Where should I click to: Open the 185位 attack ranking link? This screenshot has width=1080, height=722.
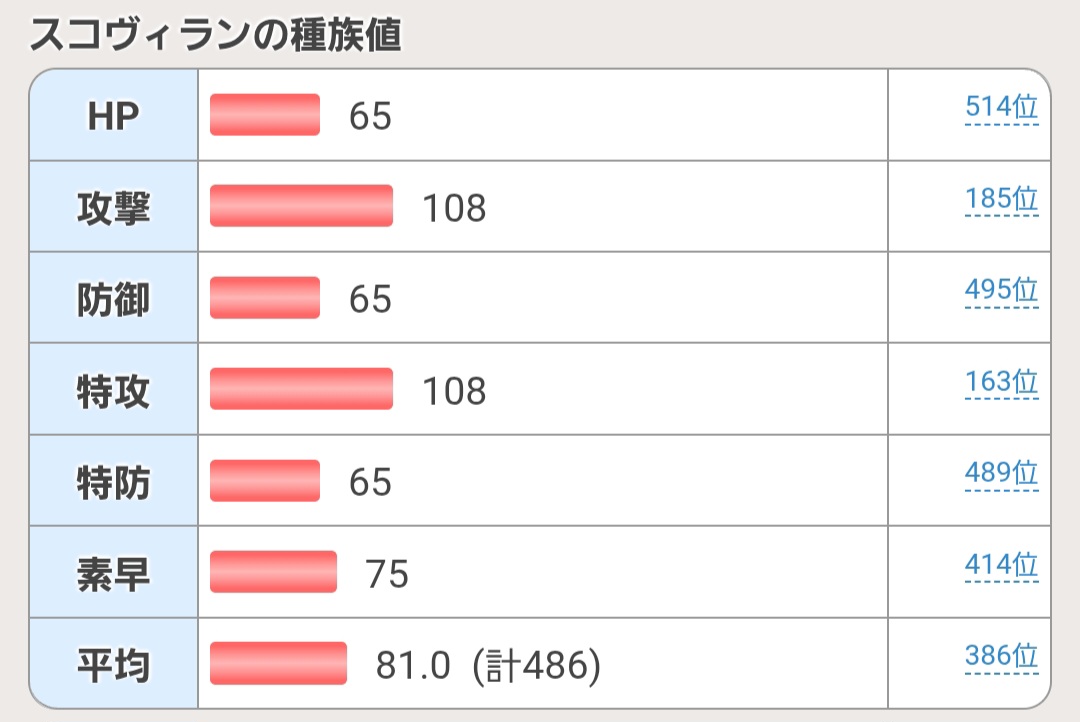1001,199
